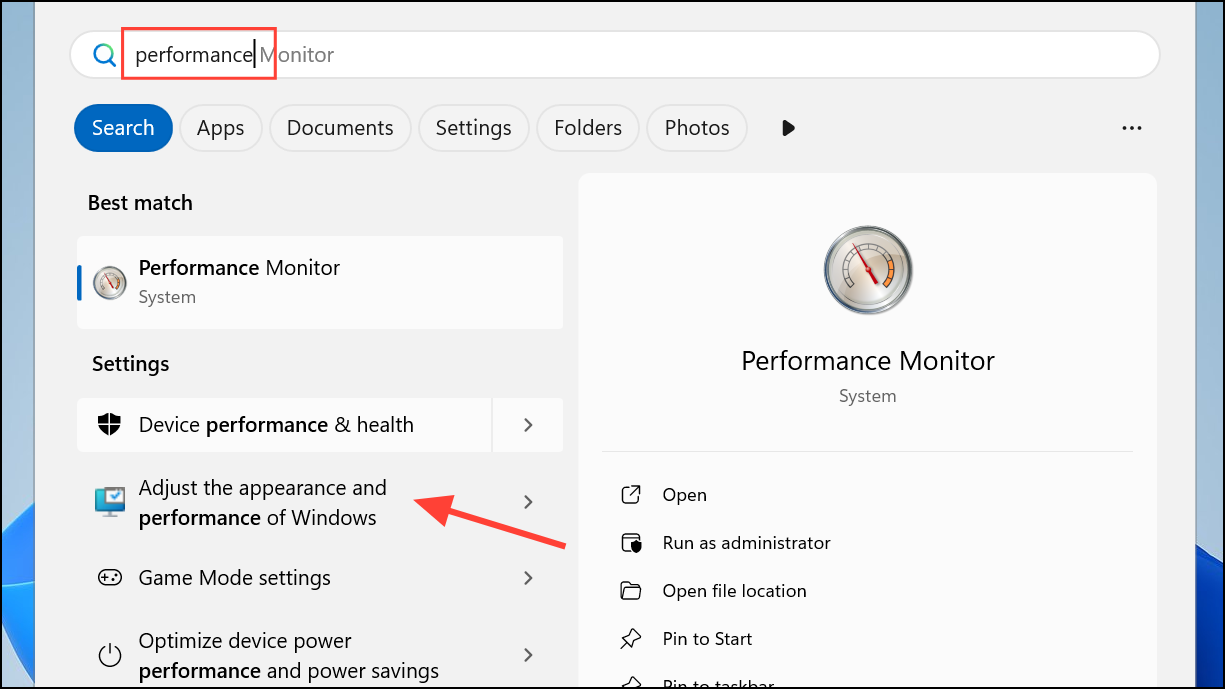Click the monitor icon for Adjust appearance

tap(110, 502)
